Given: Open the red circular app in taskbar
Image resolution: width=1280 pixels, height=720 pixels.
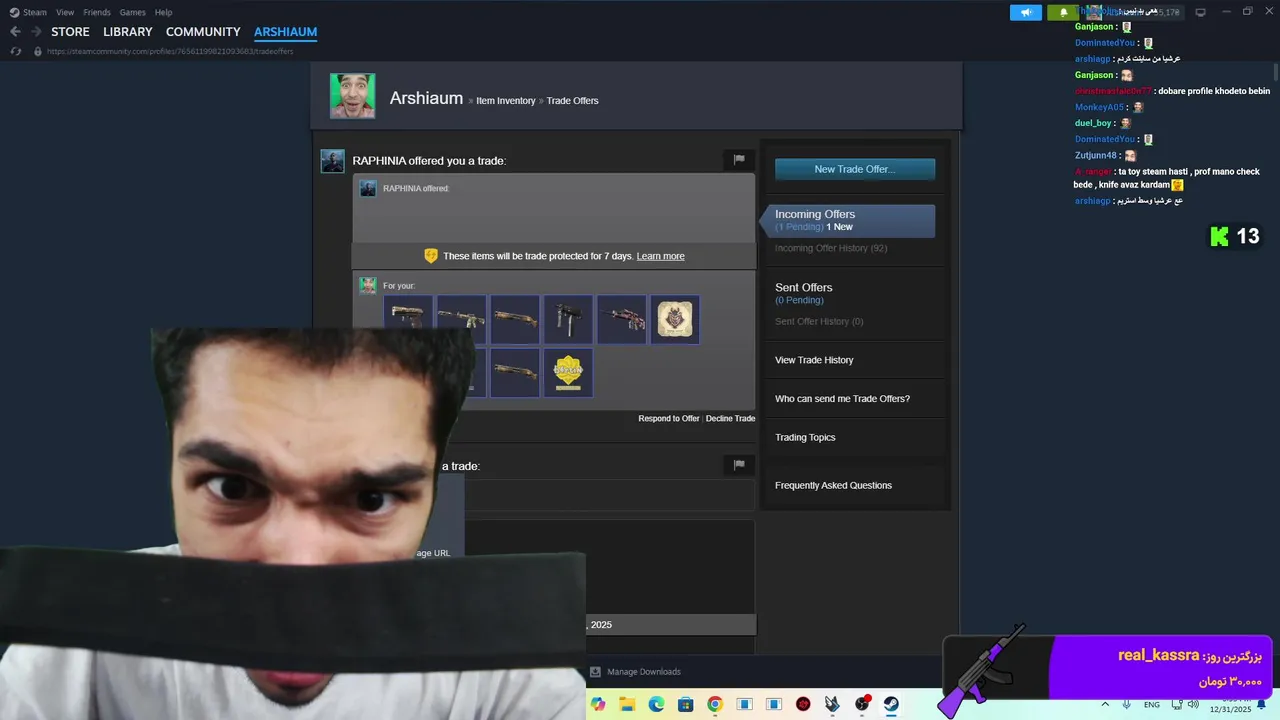Looking at the screenshot, I should [803, 704].
